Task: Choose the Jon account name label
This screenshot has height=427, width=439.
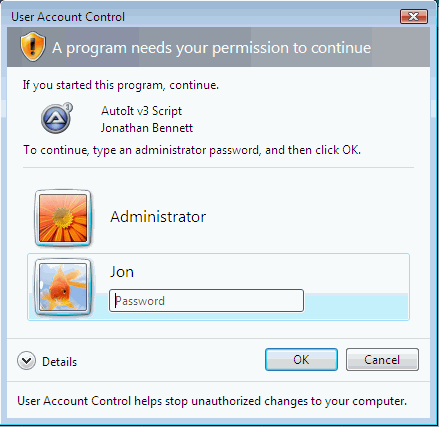Action: tap(122, 272)
